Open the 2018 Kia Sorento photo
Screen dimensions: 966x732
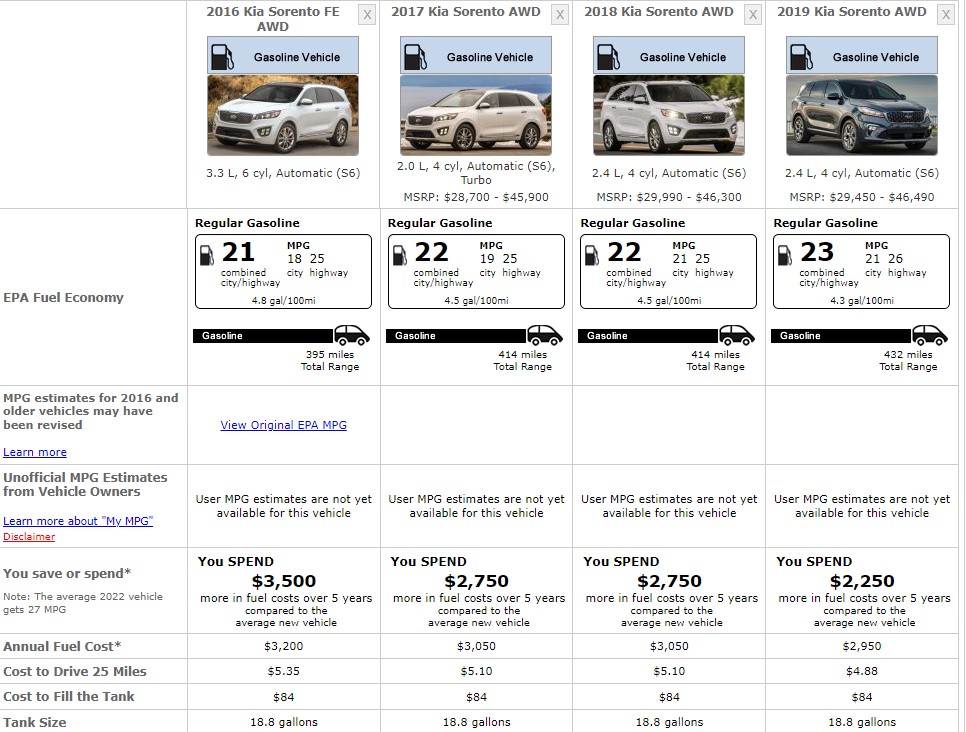[668, 115]
